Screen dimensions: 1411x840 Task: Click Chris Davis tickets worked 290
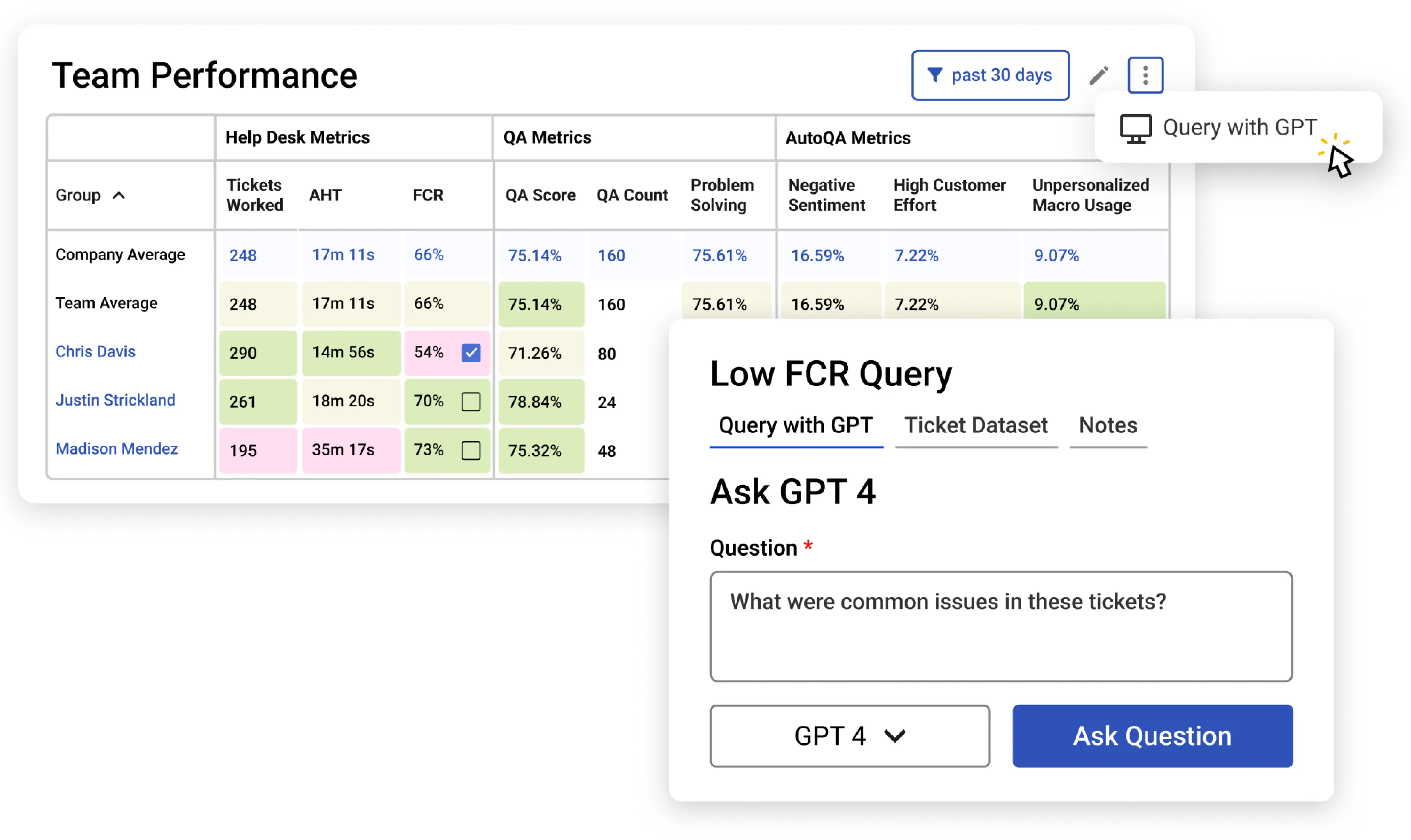258,353
